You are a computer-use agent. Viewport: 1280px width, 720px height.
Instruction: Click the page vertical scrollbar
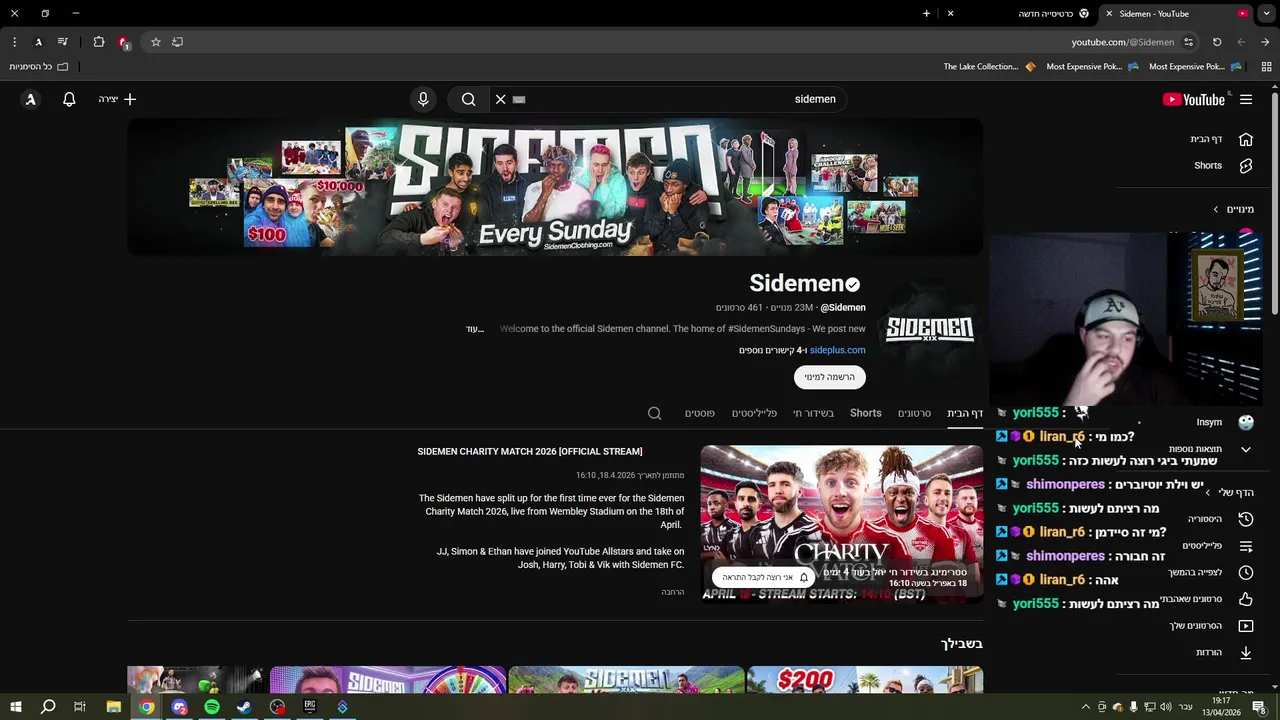coord(1275,205)
